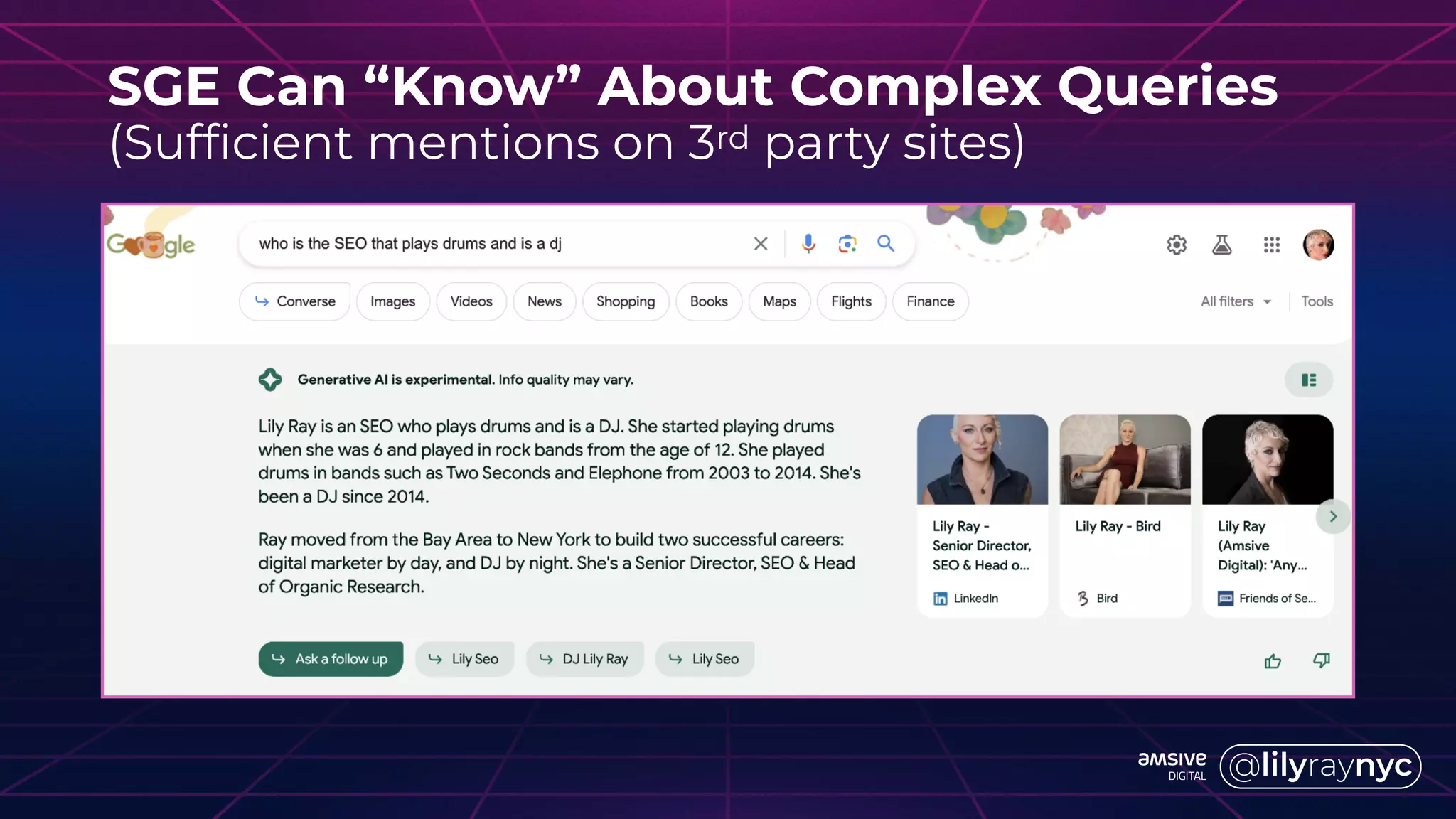Open the Google apps grid
This screenshot has width=1456, height=819.
click(x=1272, y=245)
